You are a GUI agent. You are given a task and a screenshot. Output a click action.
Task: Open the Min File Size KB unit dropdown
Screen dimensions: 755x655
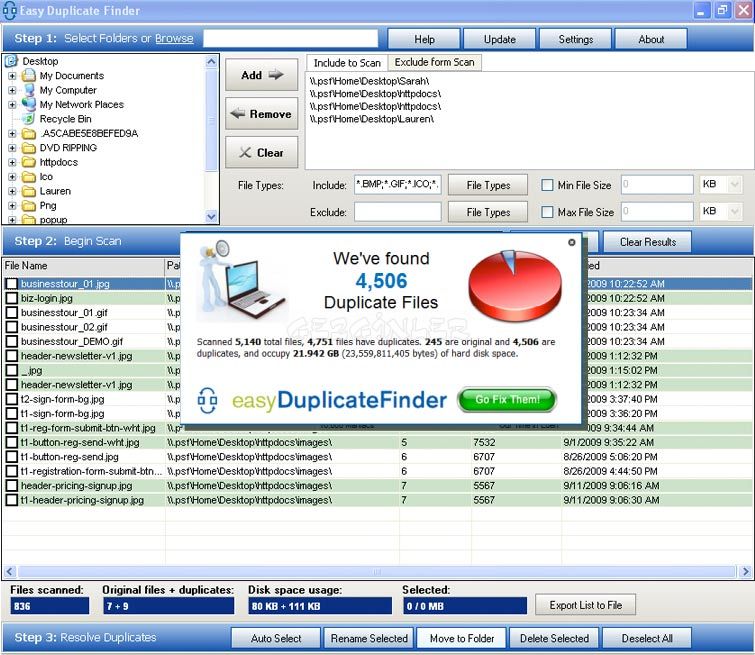point(734,184)
